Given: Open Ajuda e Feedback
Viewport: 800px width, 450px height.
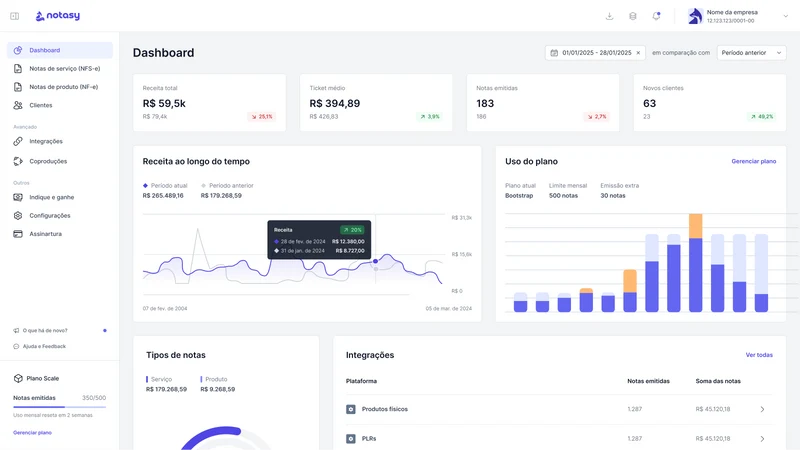Looking at the screenshot, I should (44, 346).
